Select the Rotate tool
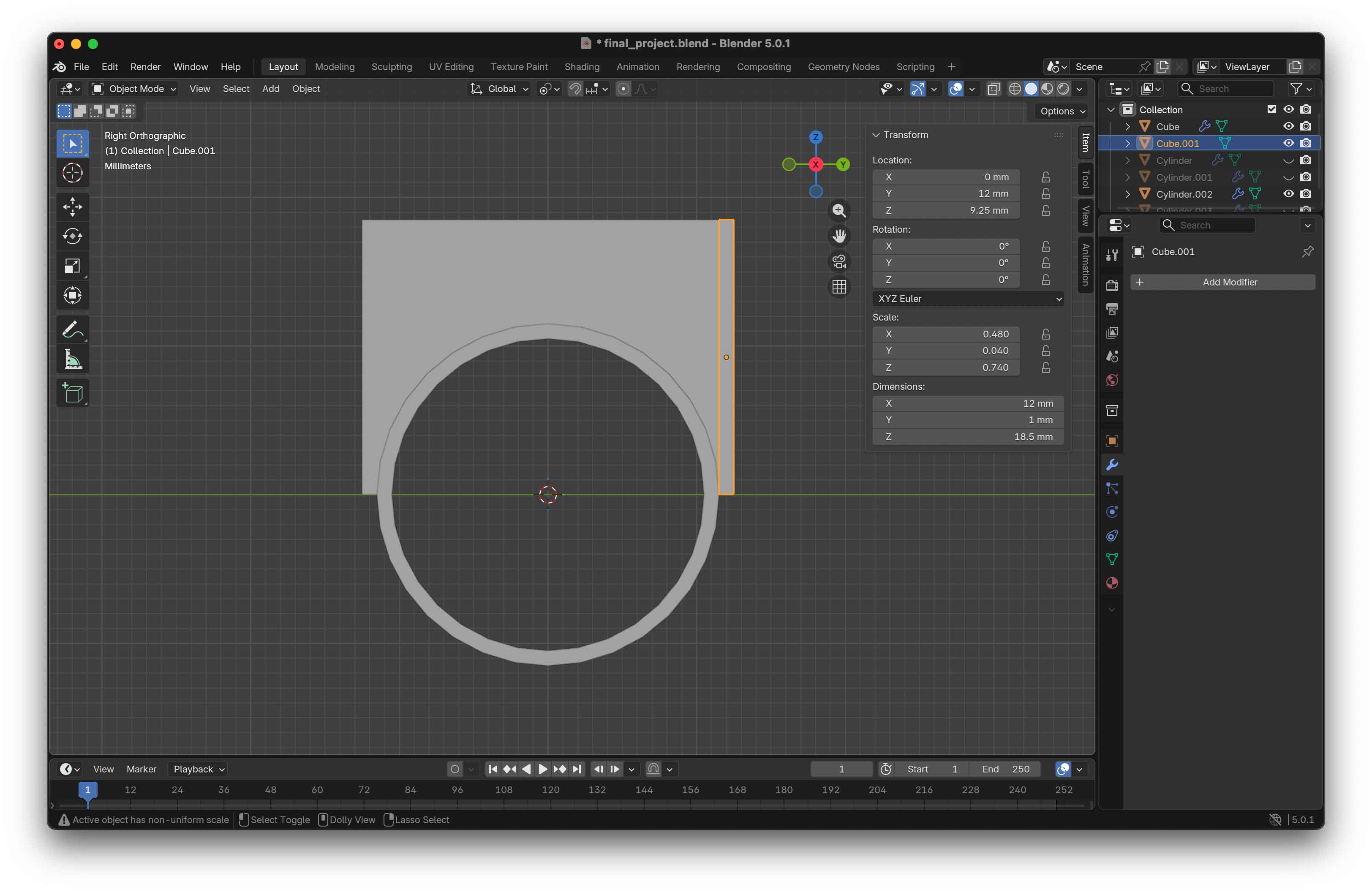The height and width of the screenshot is (892, 1372). coord(72,236)
